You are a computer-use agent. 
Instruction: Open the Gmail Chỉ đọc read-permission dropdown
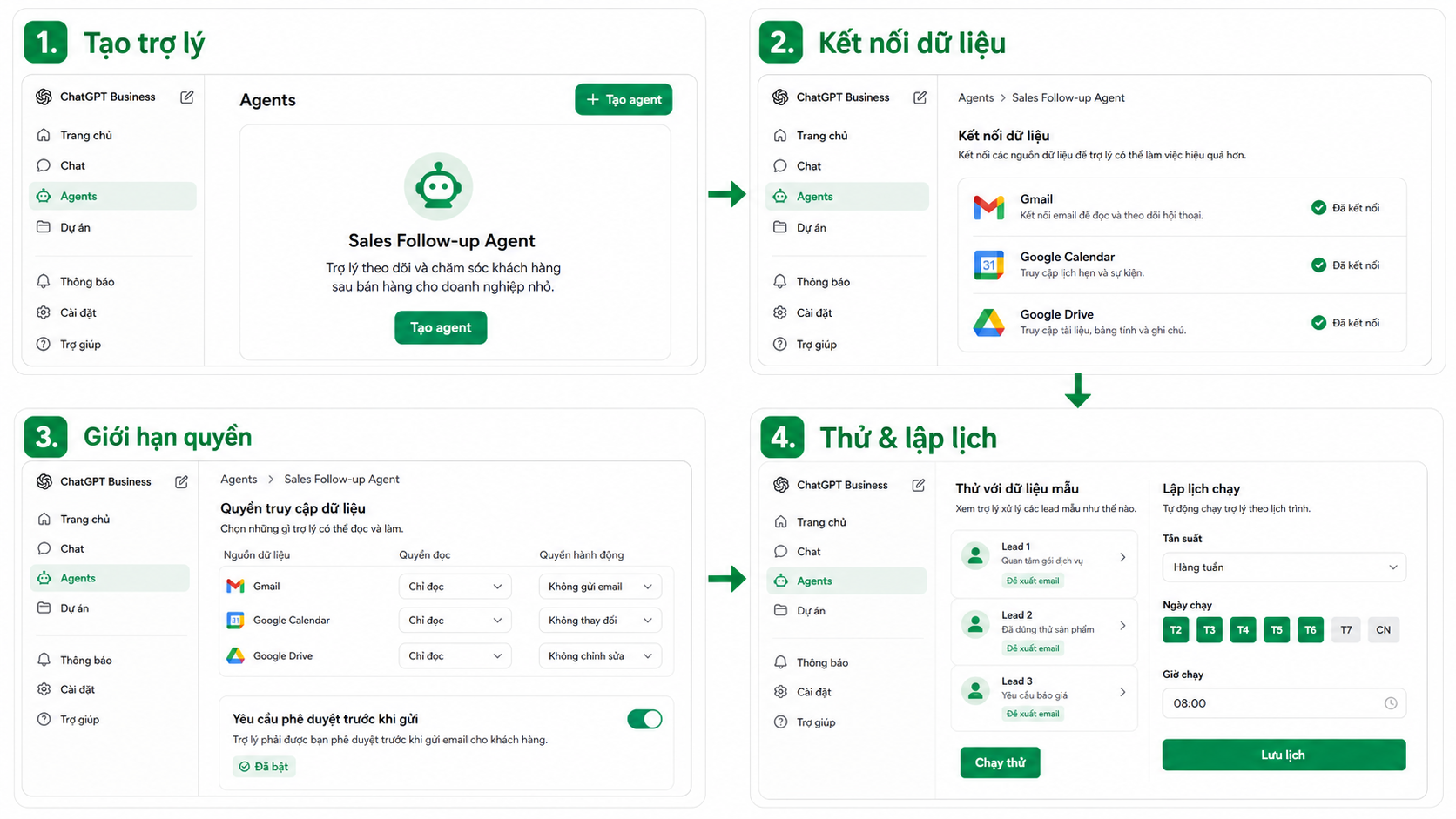(455, 587)
